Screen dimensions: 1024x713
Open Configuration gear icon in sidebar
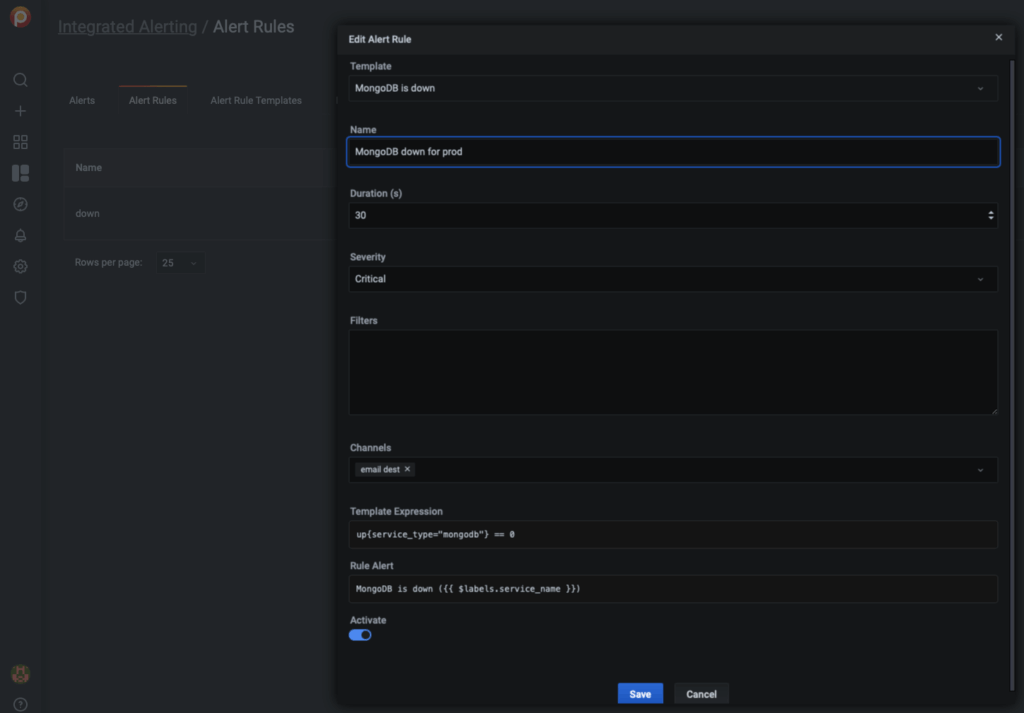coord(20,267)
